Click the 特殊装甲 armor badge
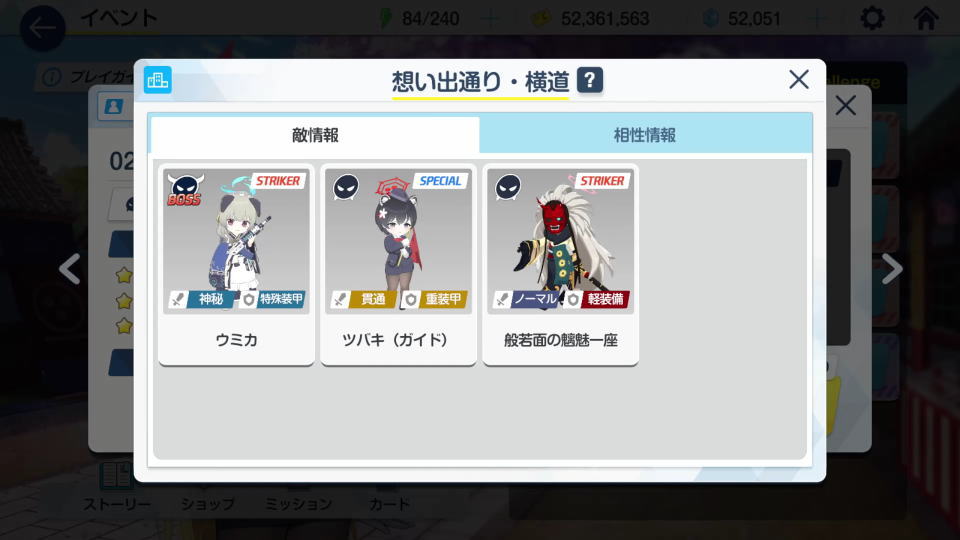The height and width of the screenshot is (540, 960). (x=272, y=299)
